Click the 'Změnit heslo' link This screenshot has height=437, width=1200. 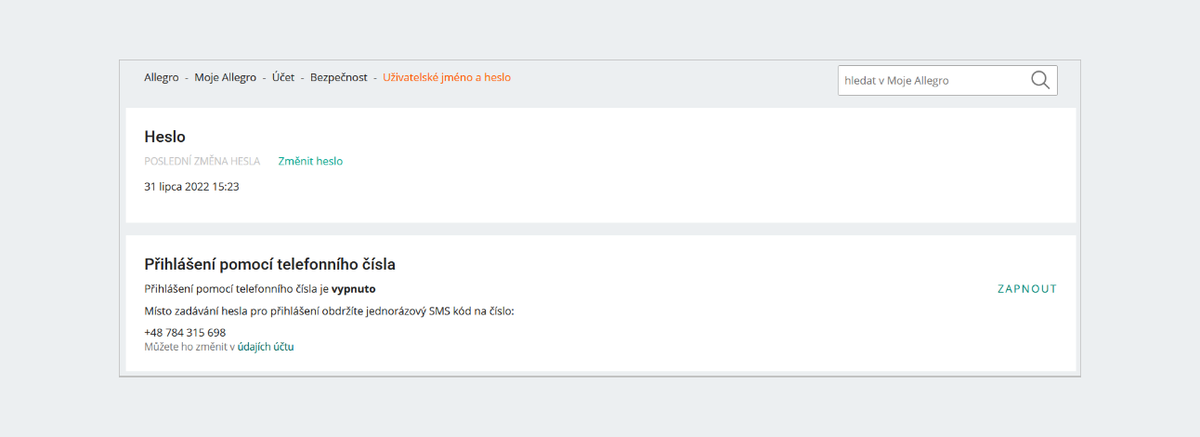[x=310, y=161]
